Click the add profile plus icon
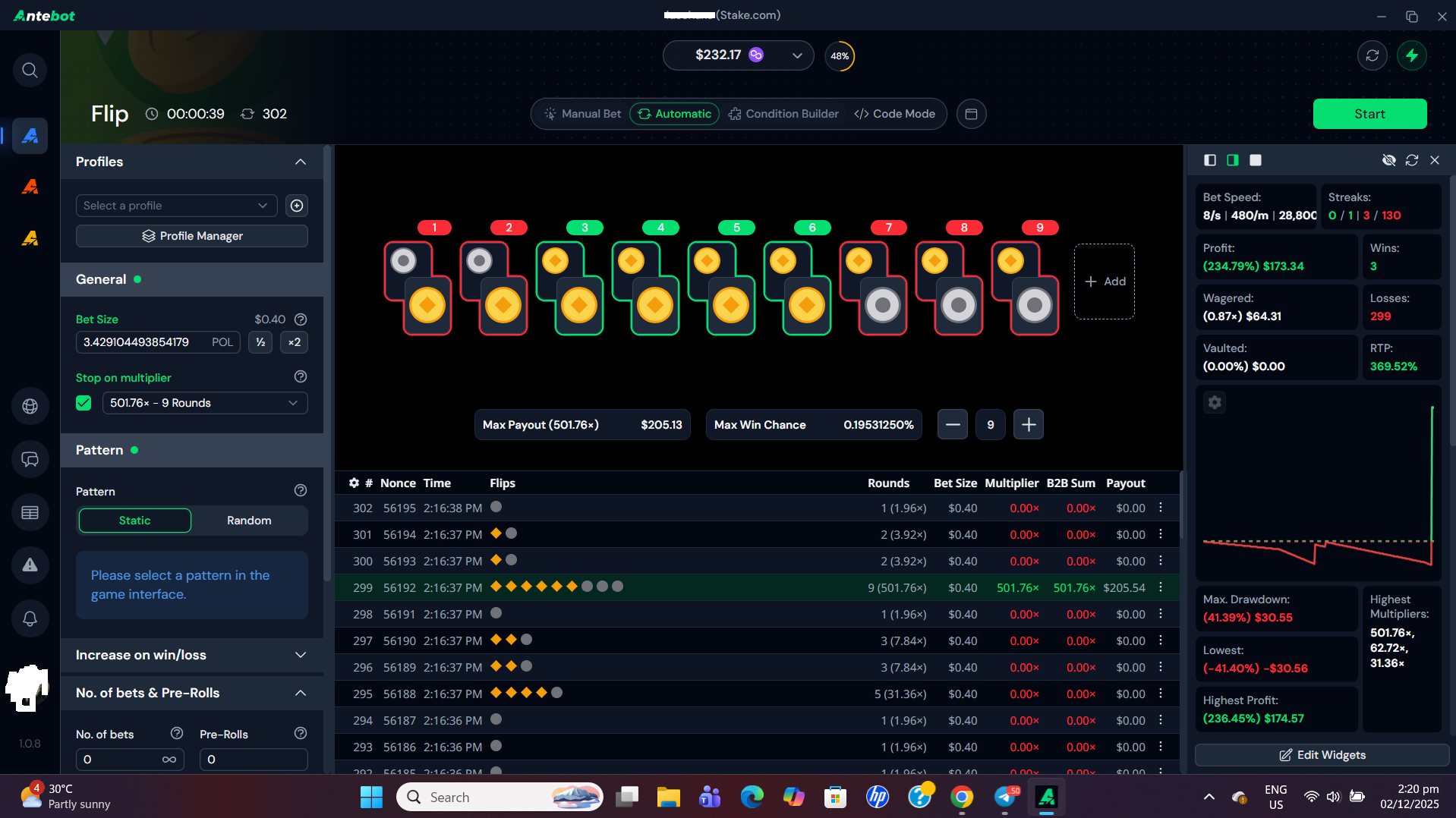1456x818 pixels. point(297,206)
